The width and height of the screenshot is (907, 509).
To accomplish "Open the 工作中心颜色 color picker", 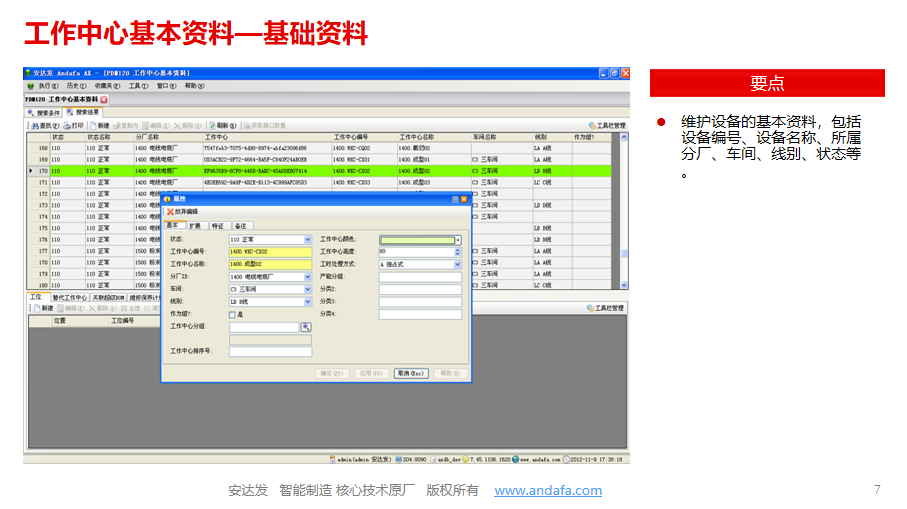I will pyautogui.click(x=458, y=240).
